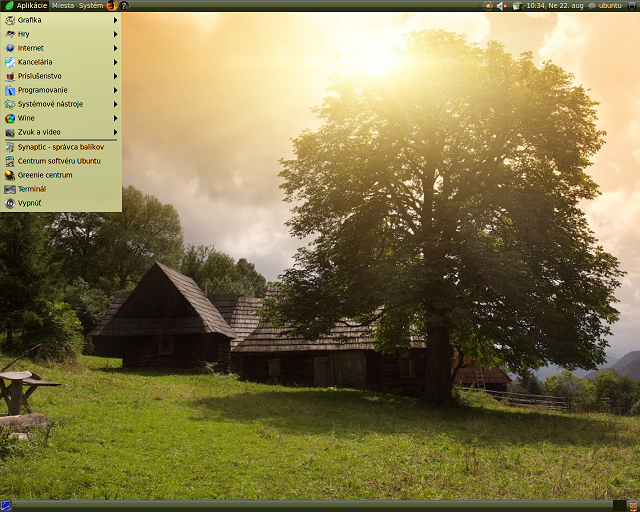Click the Terminál icon
Screen dimensions: 640x512
tap(10, 189)
